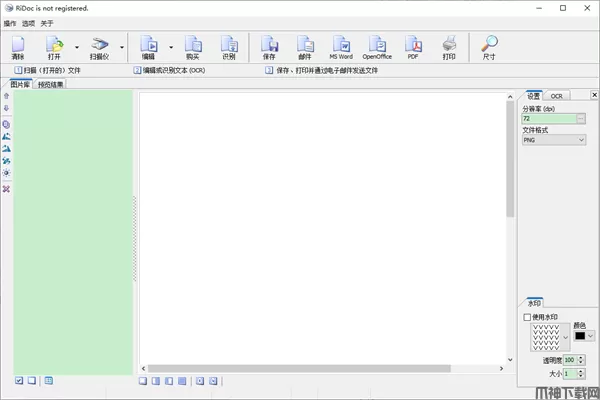Click the 扫描仪 (Scanner) toolbar icon
Viewport: 600px width, 400px height.
(x=100, y=46)
